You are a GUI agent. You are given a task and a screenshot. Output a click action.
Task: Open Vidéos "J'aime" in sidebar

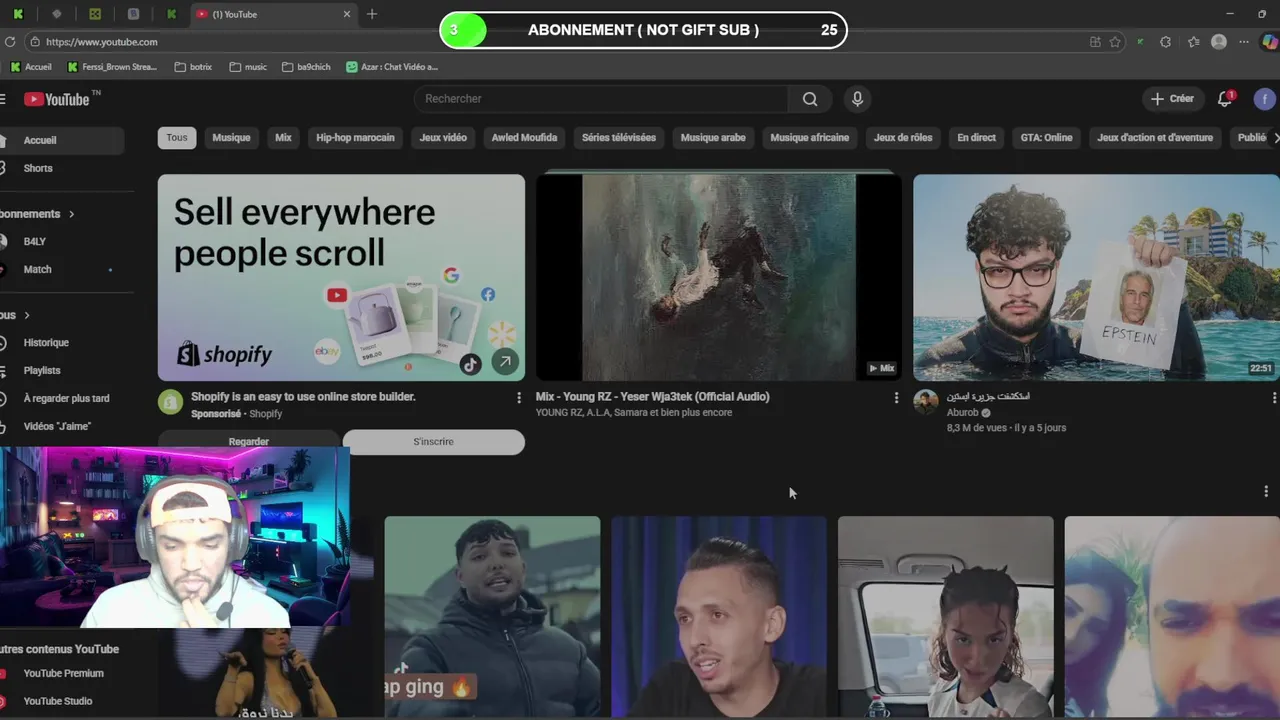click(x=61, y=426)
